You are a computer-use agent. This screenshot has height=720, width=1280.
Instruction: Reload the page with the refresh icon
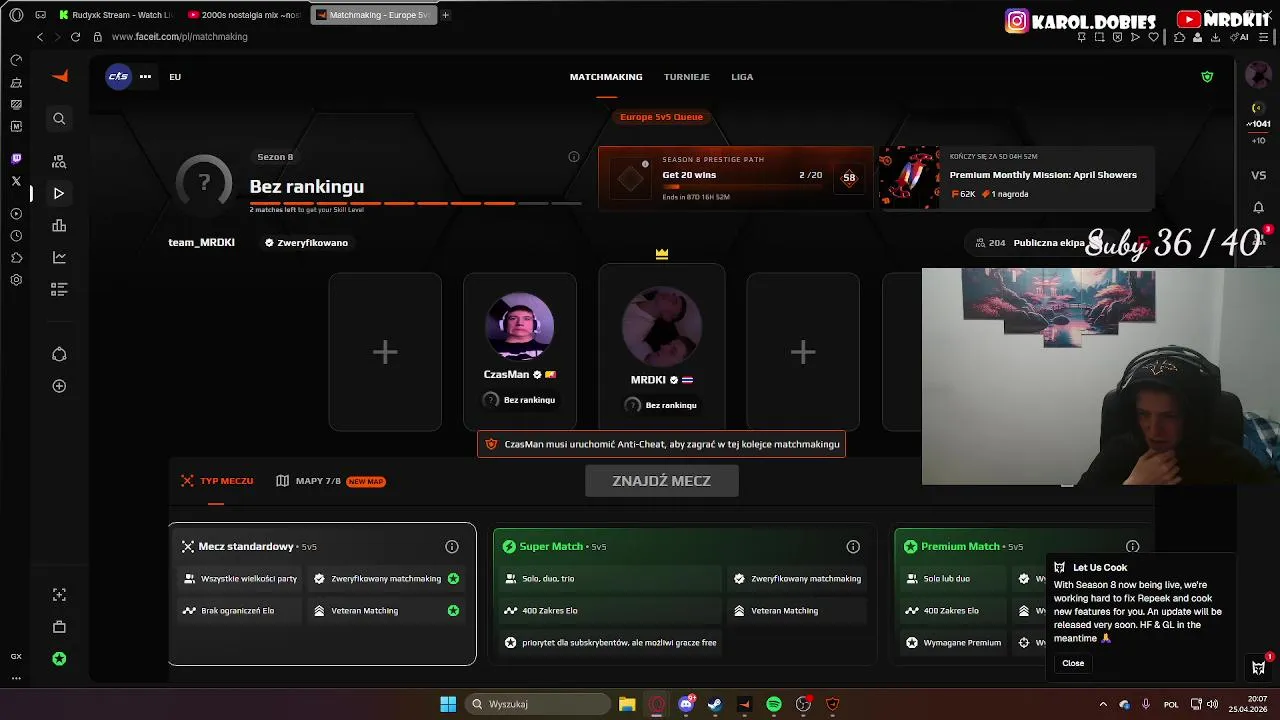[x=75, y=37]
